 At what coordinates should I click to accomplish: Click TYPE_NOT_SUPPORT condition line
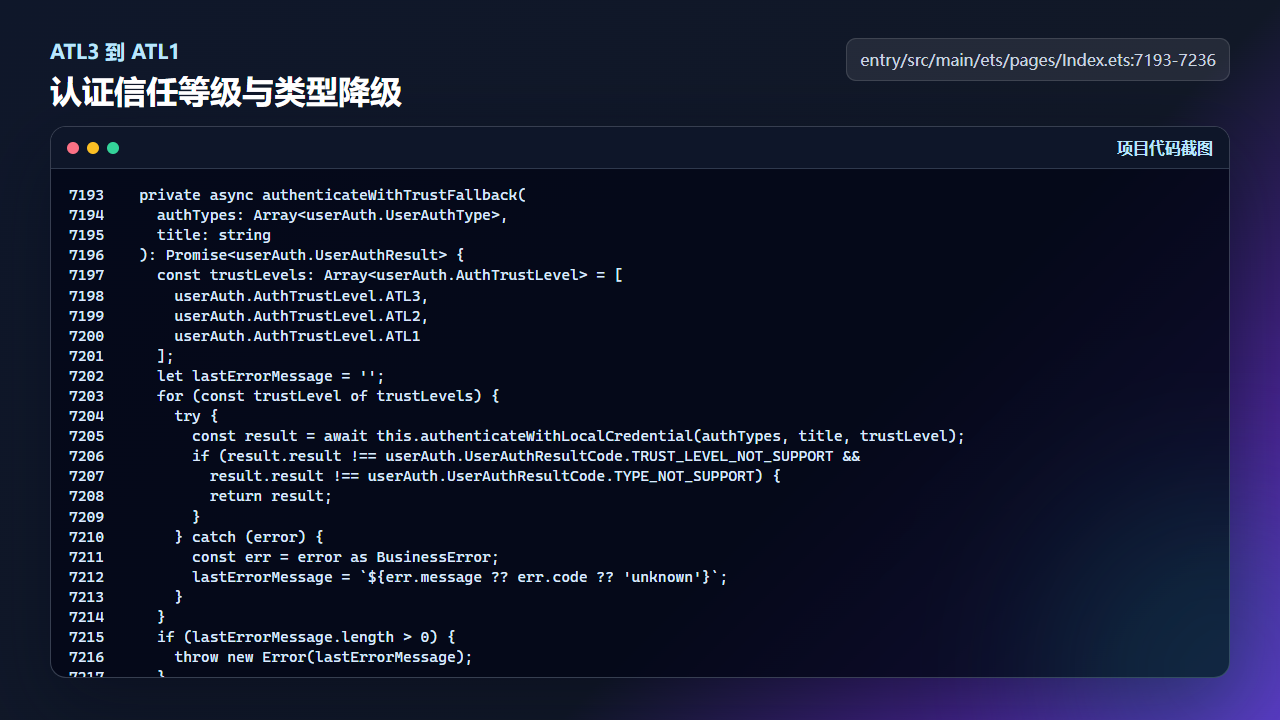495,476
